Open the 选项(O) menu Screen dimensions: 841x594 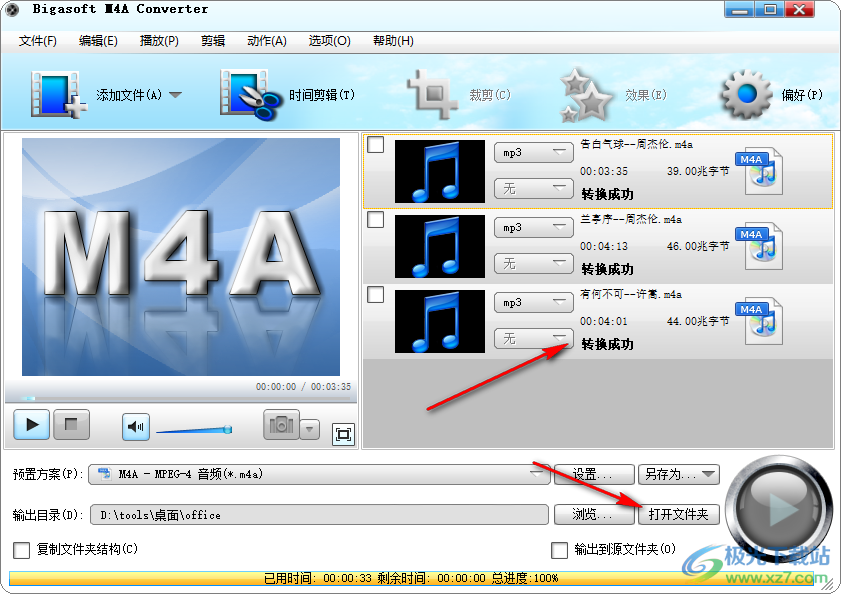click(329, 41)
